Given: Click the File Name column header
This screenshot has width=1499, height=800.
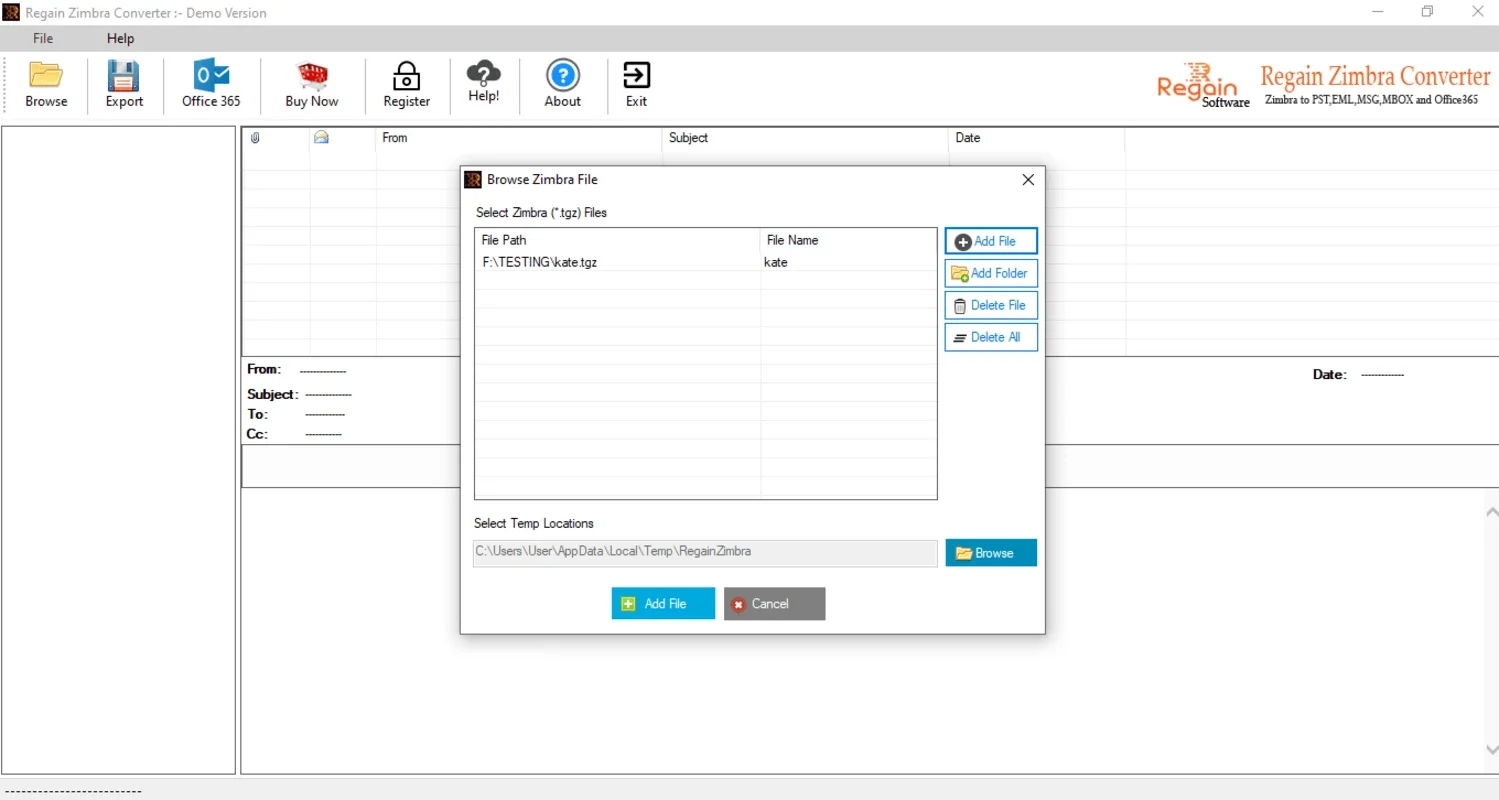Looking at the screenshot, I should click(848, 240).
